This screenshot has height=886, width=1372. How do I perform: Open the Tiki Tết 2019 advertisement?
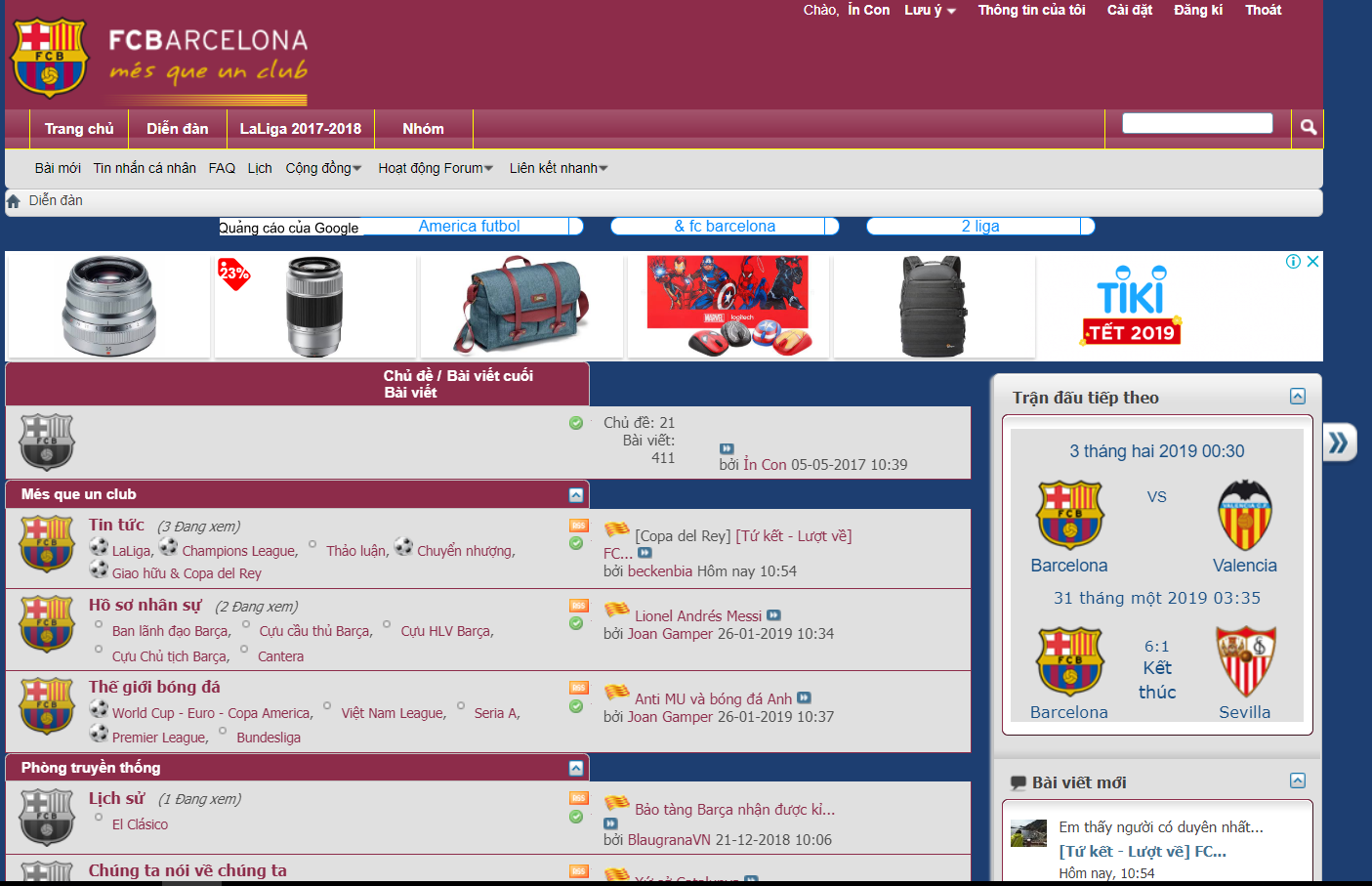click(1132, 307)
